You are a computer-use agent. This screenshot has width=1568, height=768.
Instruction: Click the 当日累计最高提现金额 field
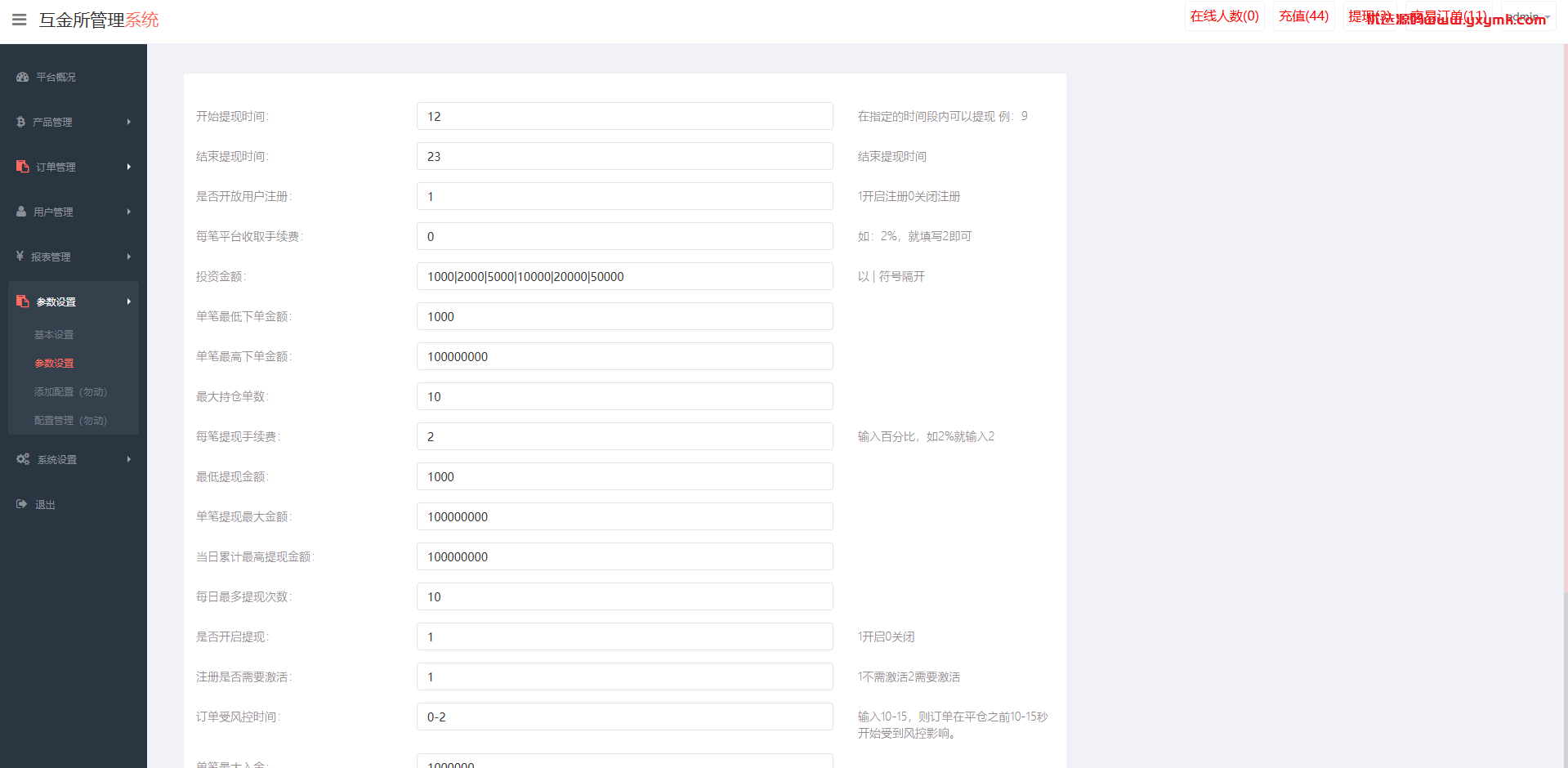pyautogui.click(x=625, y=556)
